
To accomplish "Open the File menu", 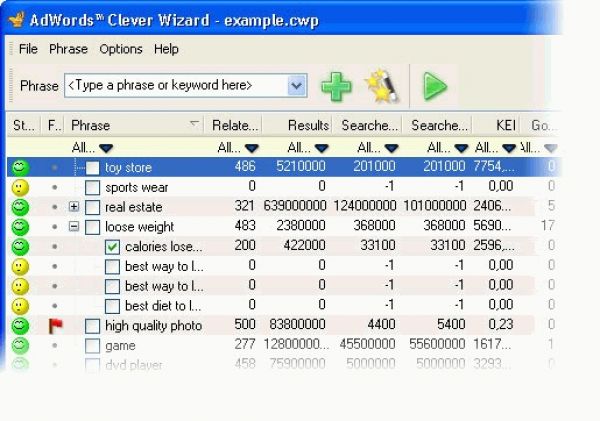I will pos(28,49).
